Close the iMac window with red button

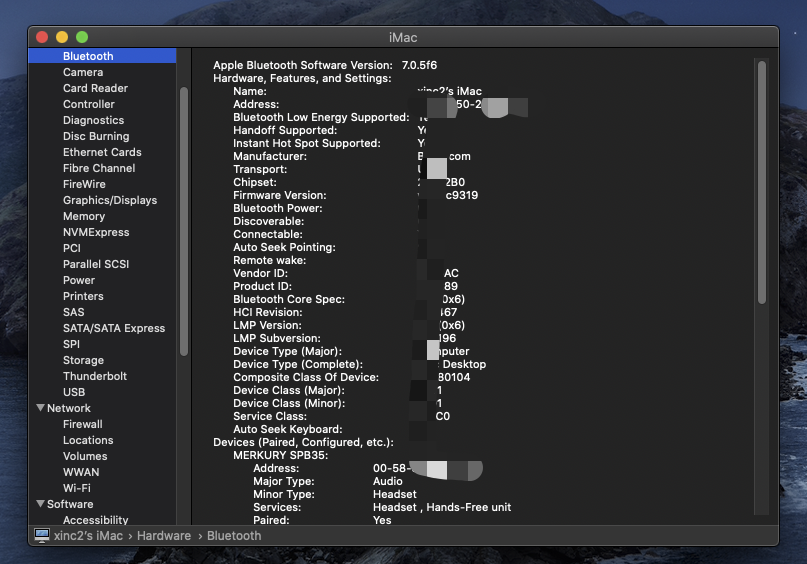pyautogui.click(x=42, y=37)
